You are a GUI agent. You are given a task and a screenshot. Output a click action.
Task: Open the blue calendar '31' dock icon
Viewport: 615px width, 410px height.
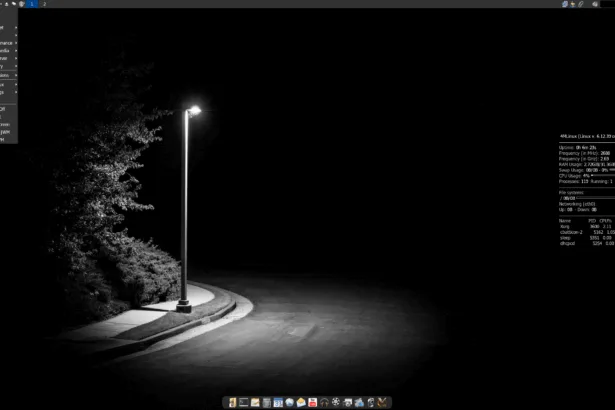point(278,403)
